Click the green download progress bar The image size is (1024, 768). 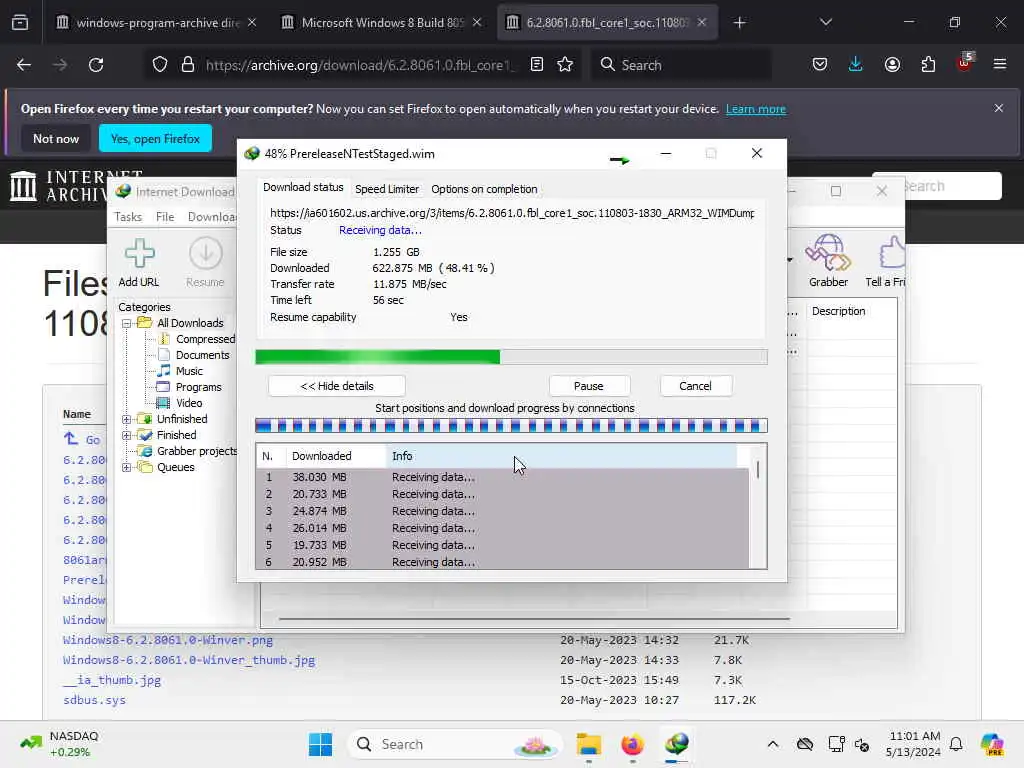click(x=511, y=357)
